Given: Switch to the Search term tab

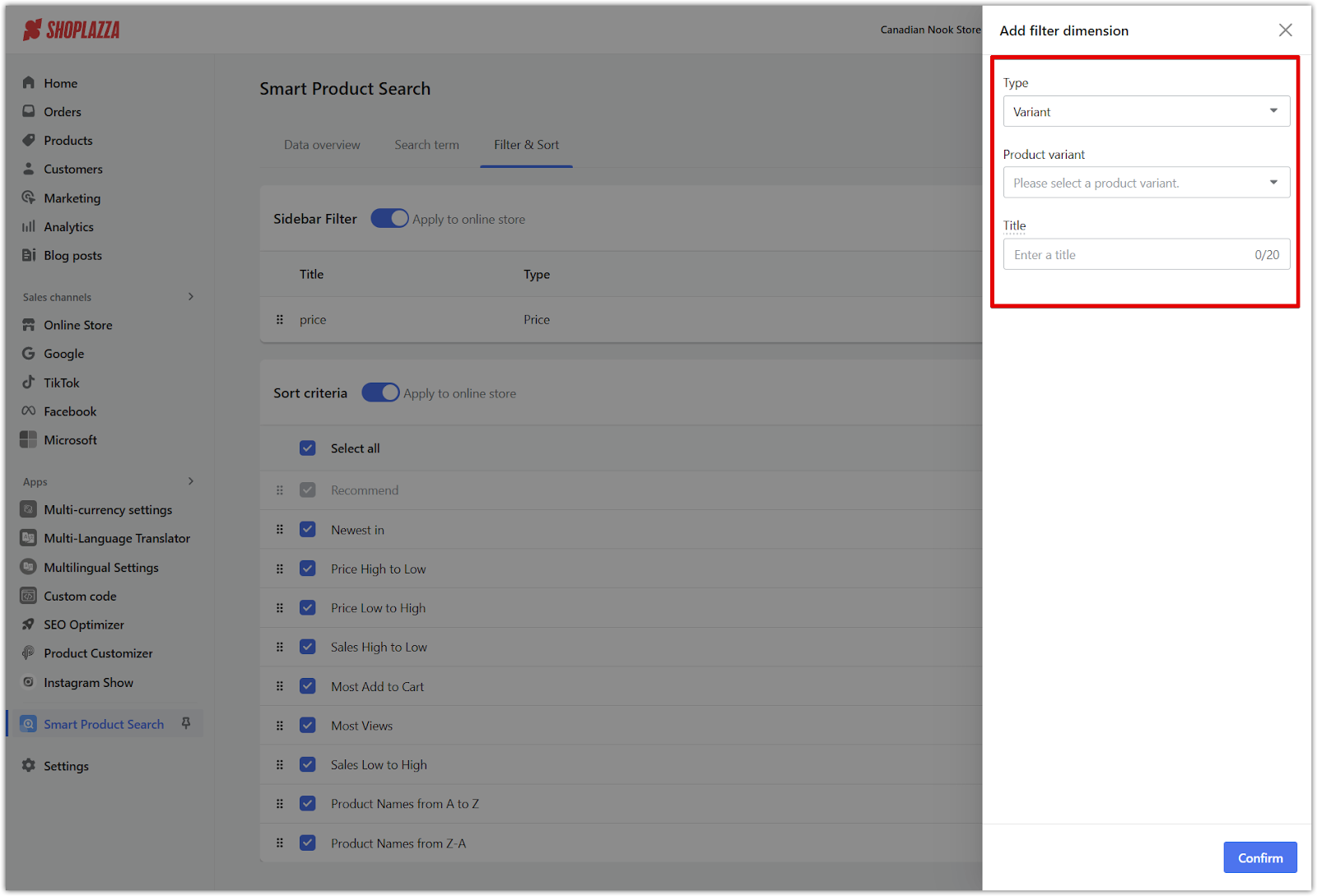Looking at the screenshot, I should coord(426,145).
